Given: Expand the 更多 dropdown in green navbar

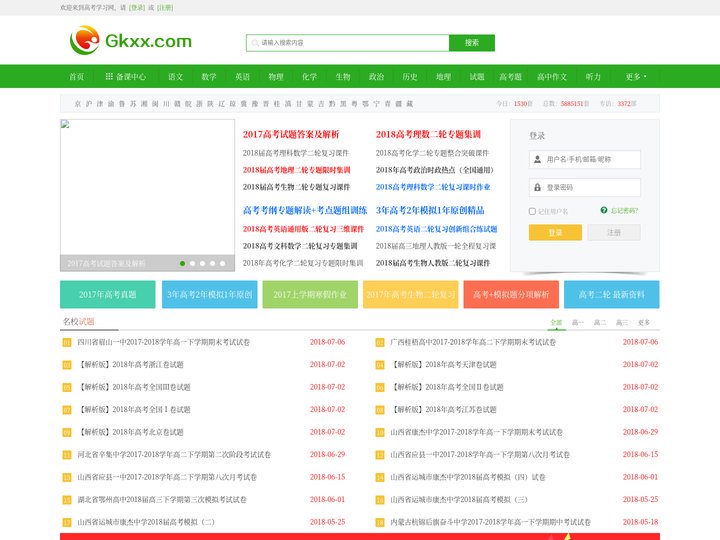Looking at the screenshot, I should point(636,77).
